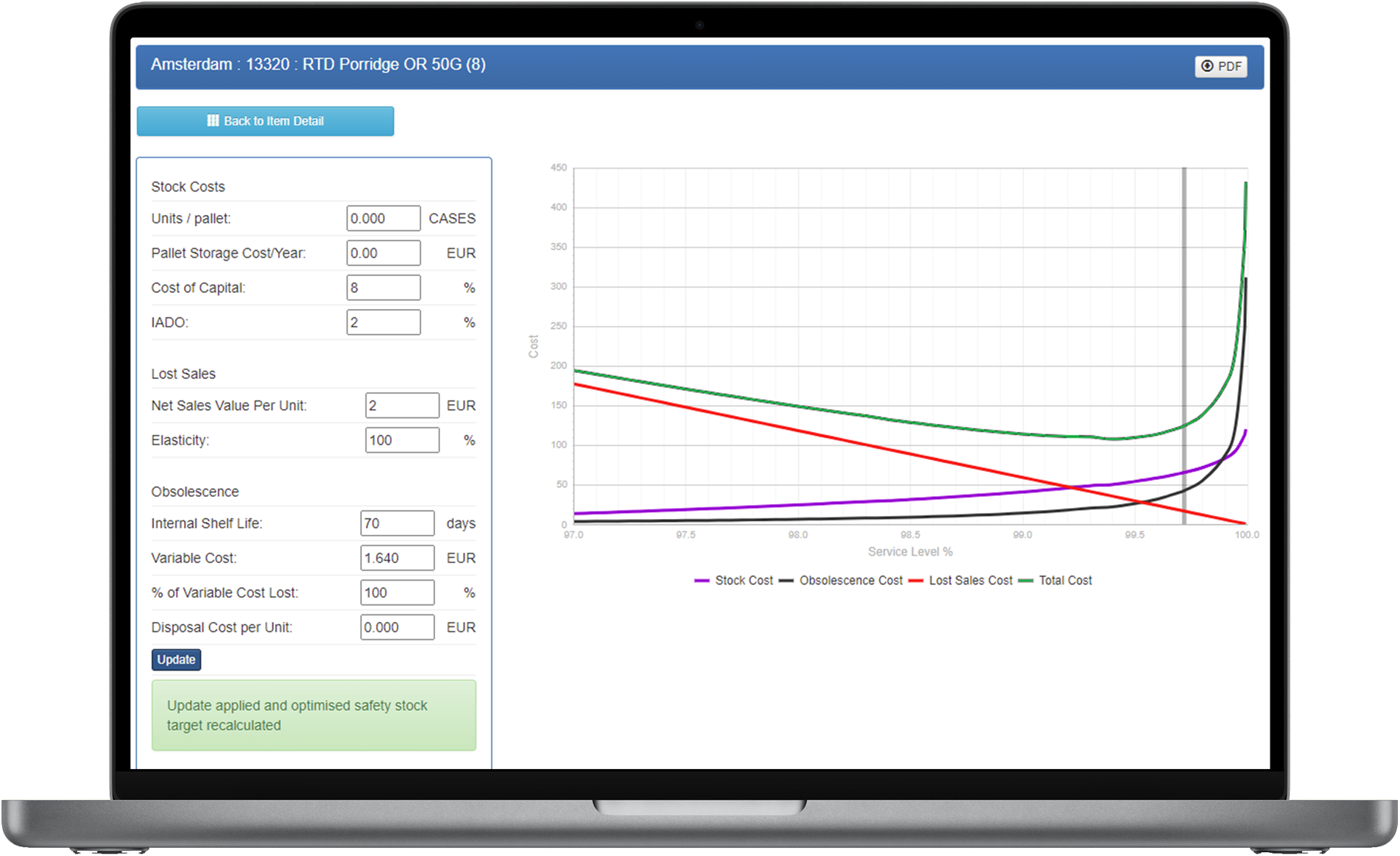
Task: Download the report as PDF
Action: (x=1220, y=66)
